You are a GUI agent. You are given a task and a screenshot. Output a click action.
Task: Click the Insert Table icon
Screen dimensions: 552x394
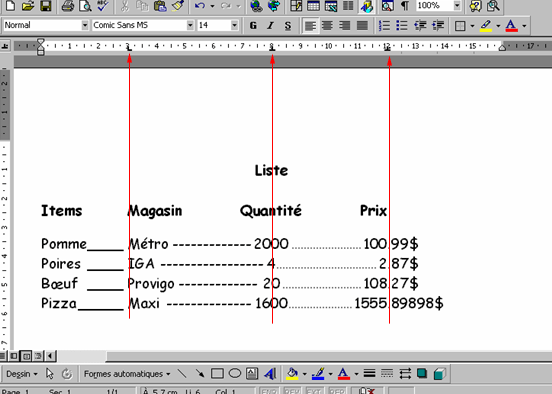313,5
